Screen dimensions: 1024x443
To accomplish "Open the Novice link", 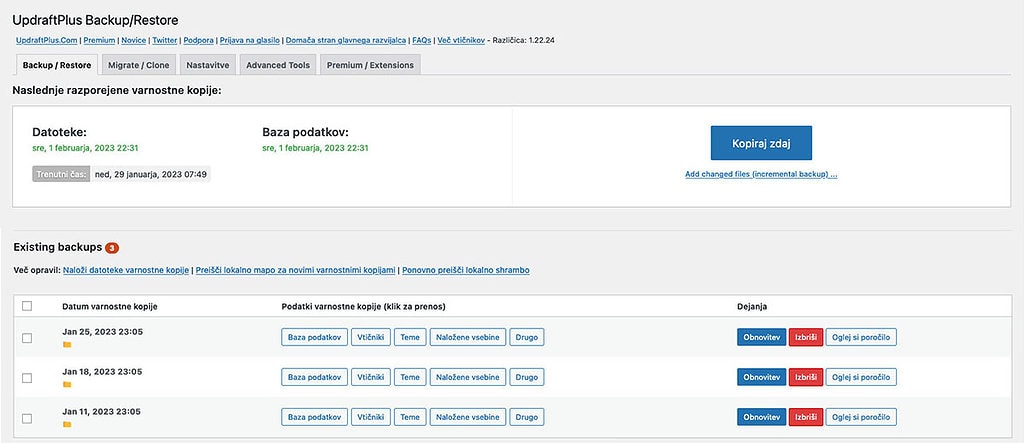I will coord(134,41).
